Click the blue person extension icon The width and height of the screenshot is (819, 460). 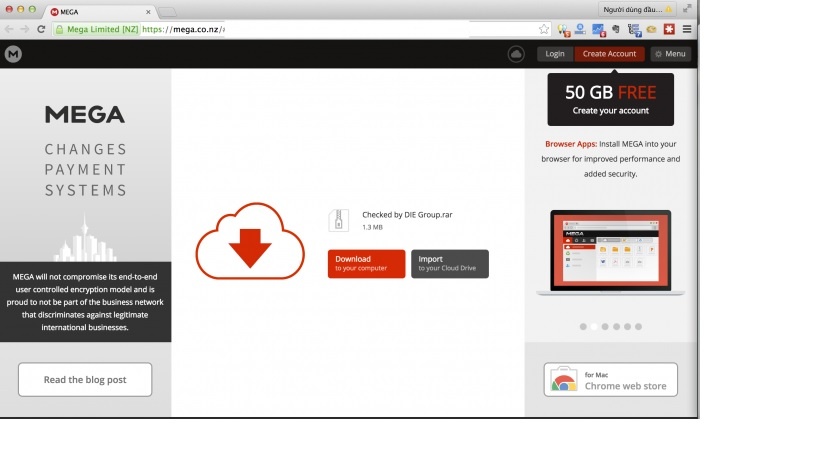tap(580, 29)
